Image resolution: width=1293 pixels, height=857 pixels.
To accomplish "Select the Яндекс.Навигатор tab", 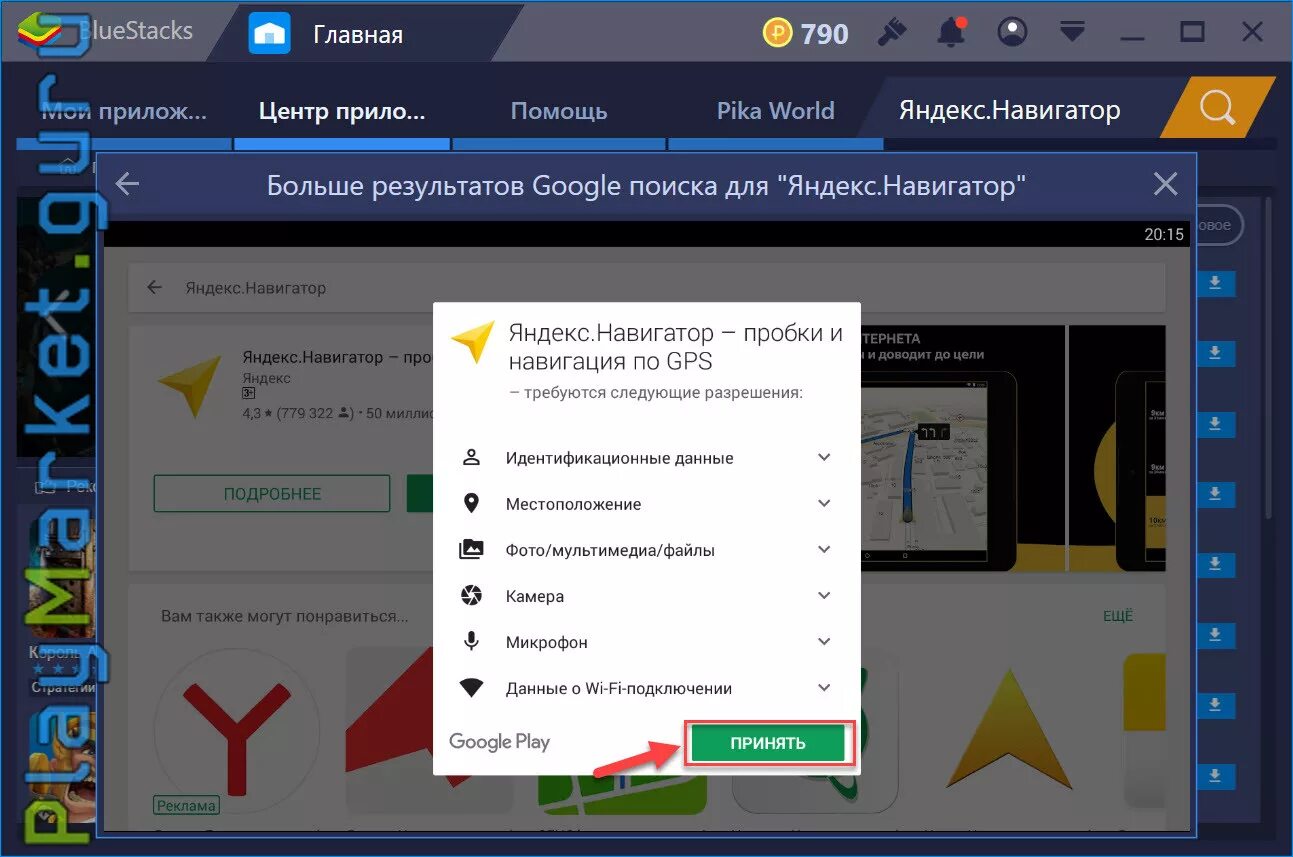I will point(1009,110).
